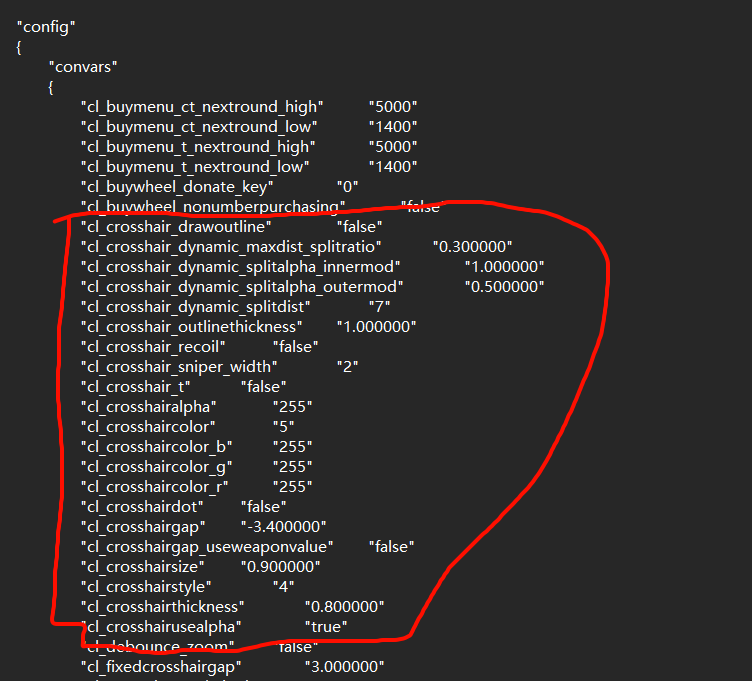
Task: Click "cl_crosshair_drawoutline" setting name
Action: [176, 227]
